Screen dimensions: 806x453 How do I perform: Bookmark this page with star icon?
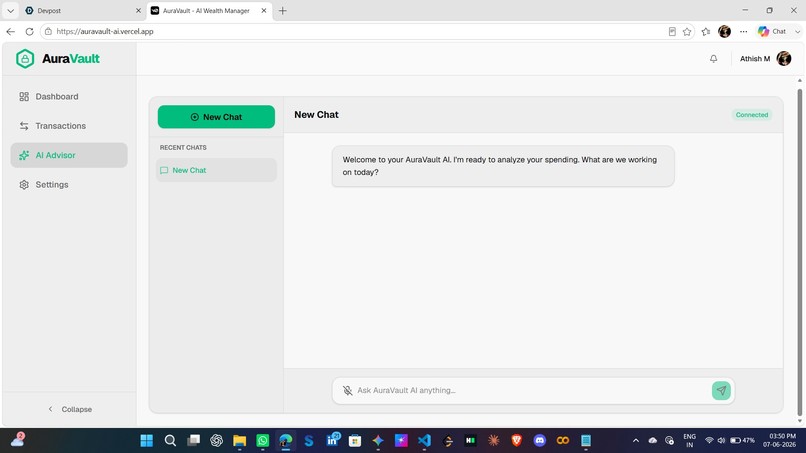pyautogui.click(x=687, y=31)
